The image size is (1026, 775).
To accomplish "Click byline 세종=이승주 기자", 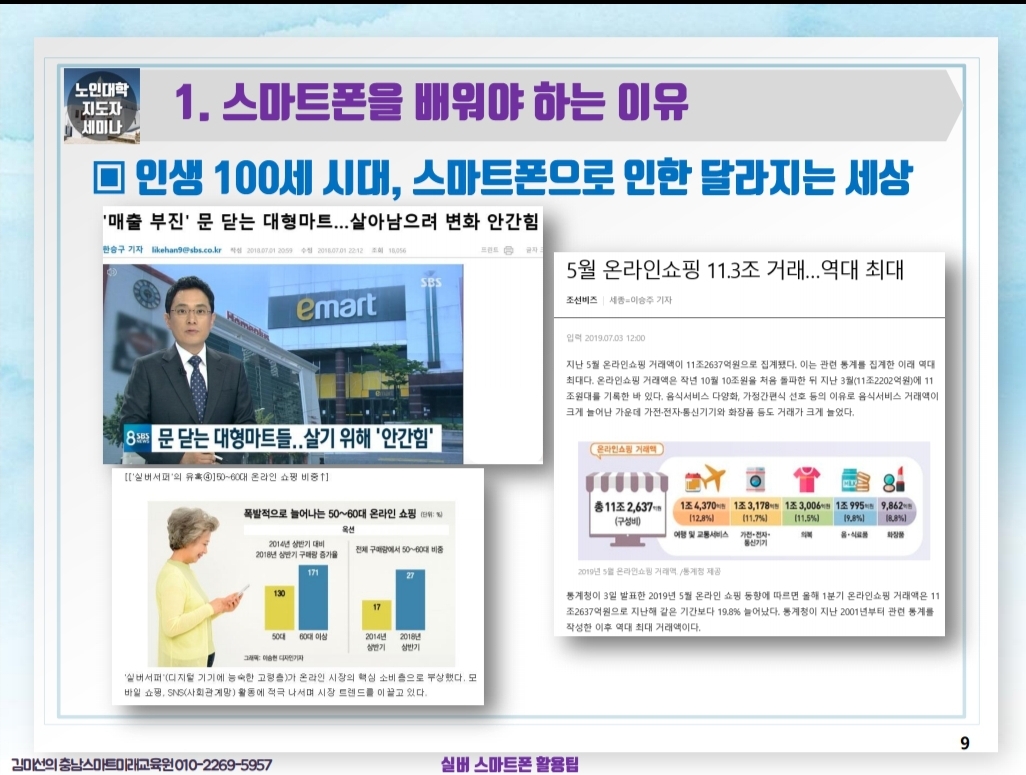I will [x=640, y=300].
